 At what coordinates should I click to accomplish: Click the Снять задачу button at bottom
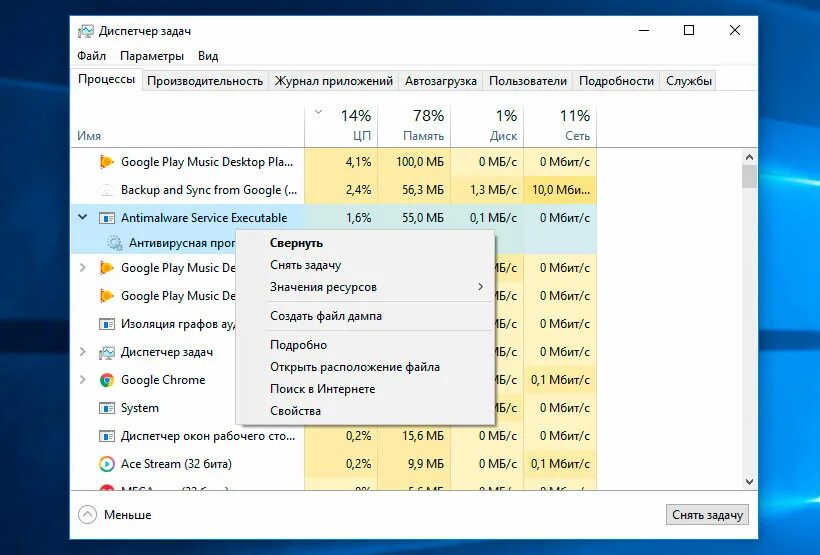click(x=707, y=515)
